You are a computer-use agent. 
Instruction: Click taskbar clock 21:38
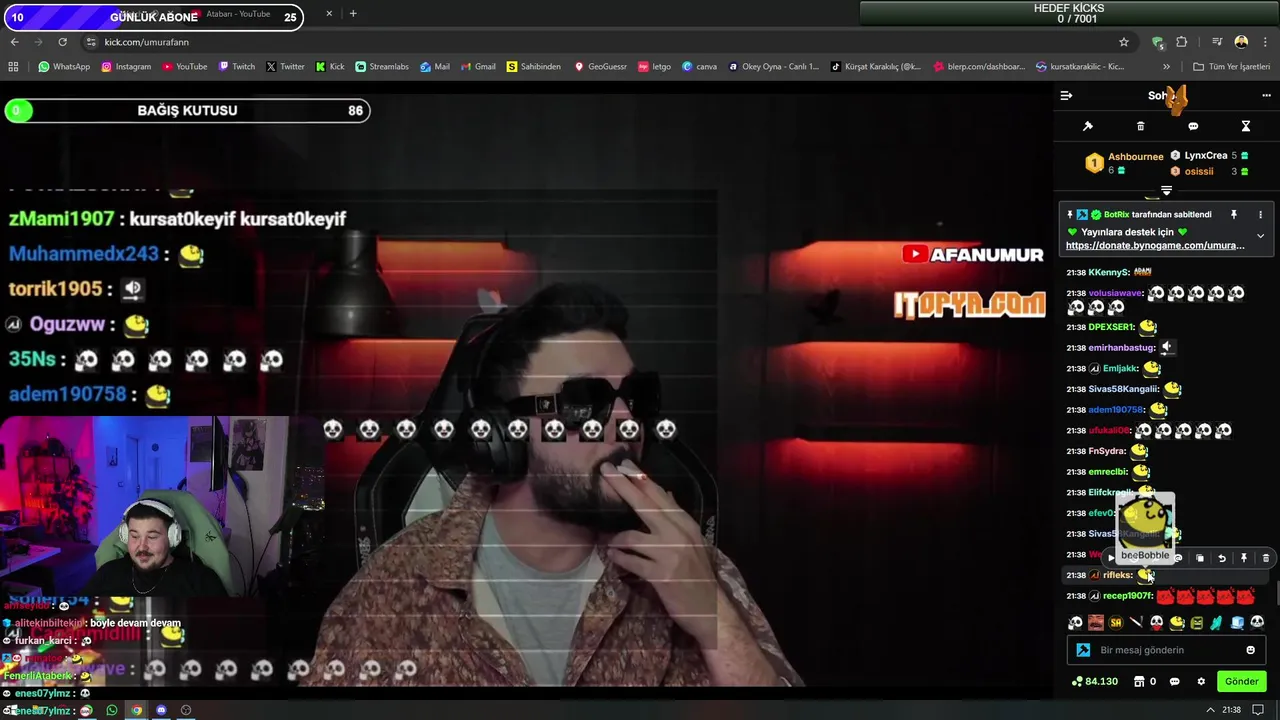pos(1232,710)
